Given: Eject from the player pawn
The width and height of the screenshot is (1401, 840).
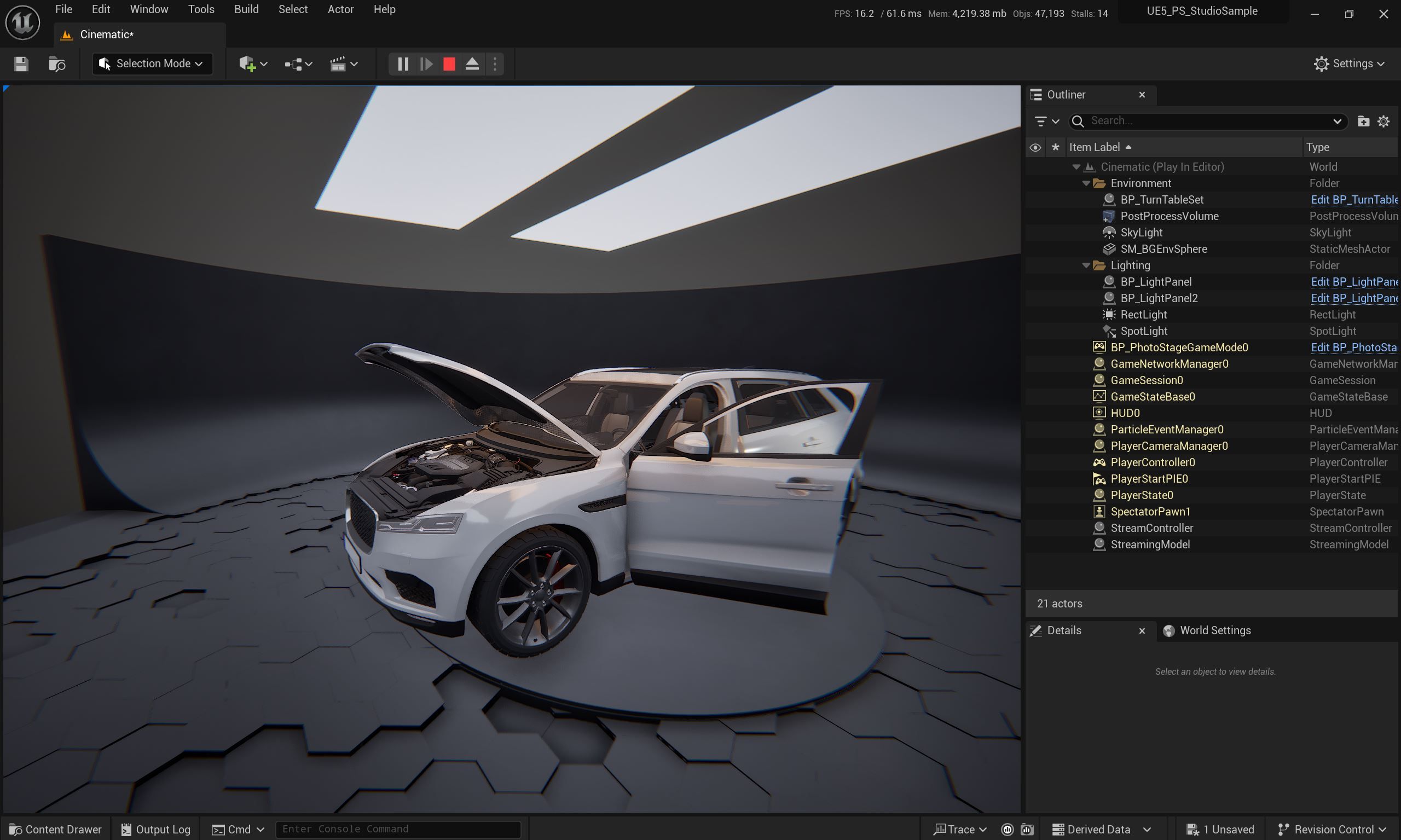Looking at the screenshot, I should coord(472,63).
